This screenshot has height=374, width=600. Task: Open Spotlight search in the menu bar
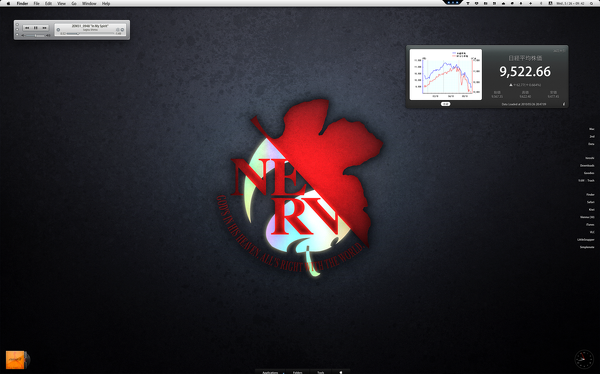point(592,3)
